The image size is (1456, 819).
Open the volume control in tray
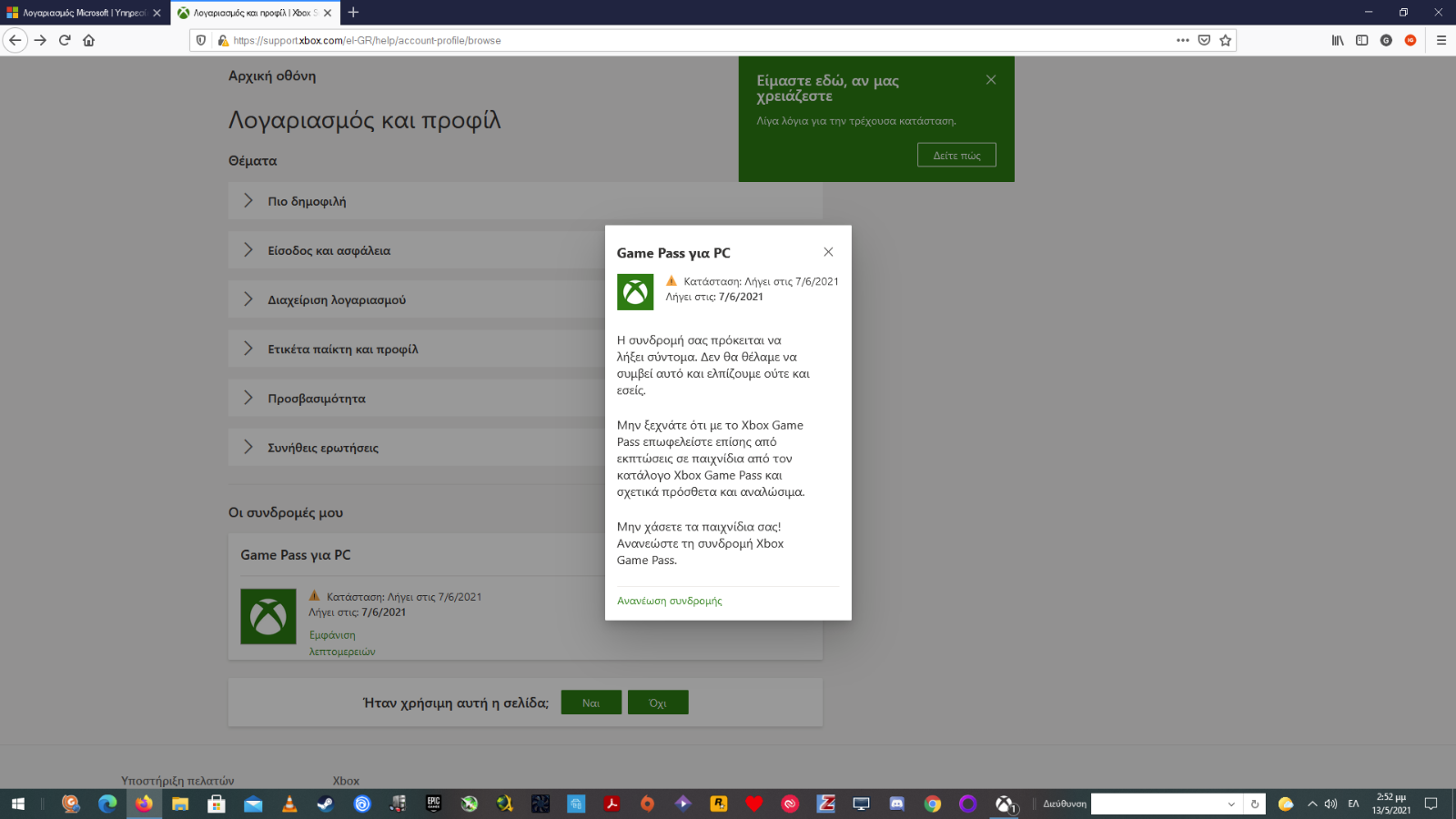click(x=1330, y=804)
